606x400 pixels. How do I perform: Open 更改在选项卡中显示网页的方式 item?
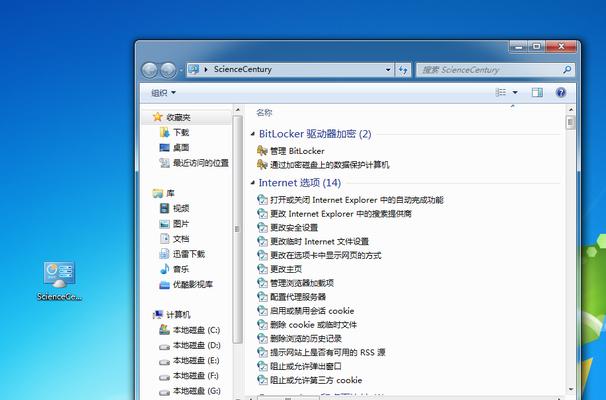tap(319, 255)
